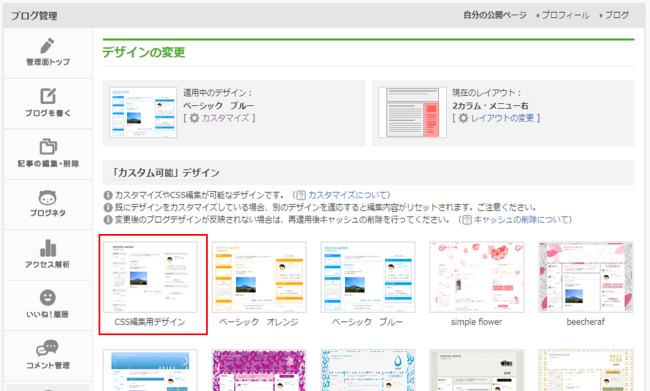Click the いいね!履歴 smiley icon
The width and height of the screenshot is (650, 391).
48,298
